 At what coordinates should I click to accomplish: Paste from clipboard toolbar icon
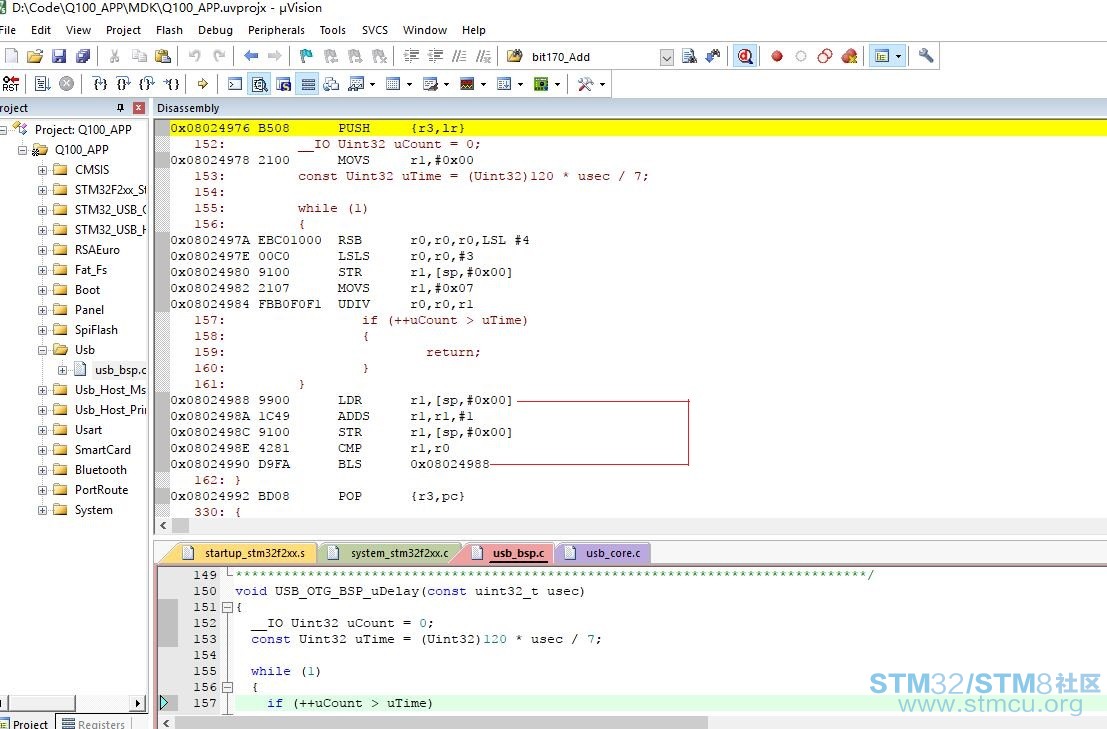(x=163, y=56)
